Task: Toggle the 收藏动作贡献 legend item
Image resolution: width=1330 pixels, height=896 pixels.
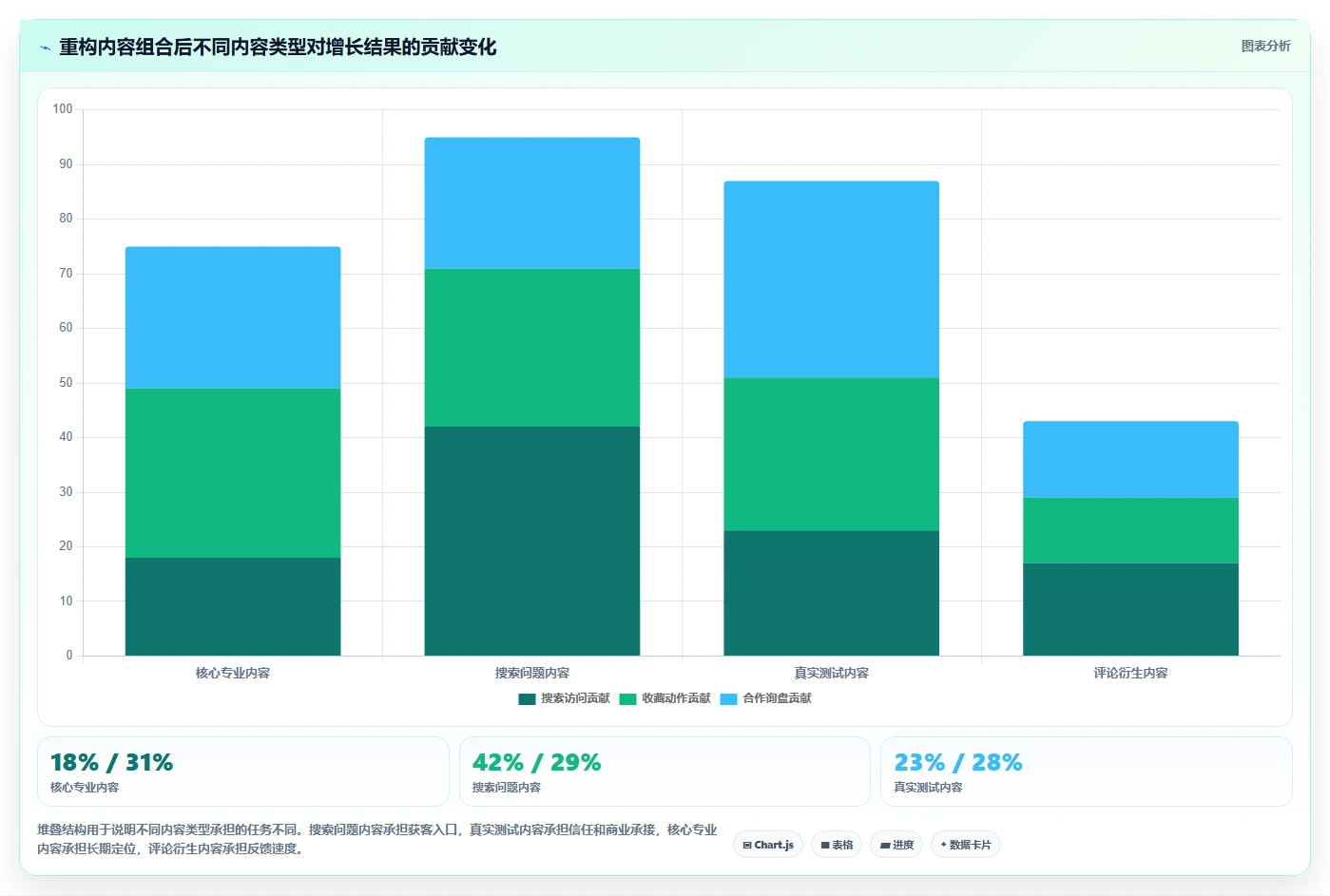Action: pyautogui.click(x=665, y=698)
